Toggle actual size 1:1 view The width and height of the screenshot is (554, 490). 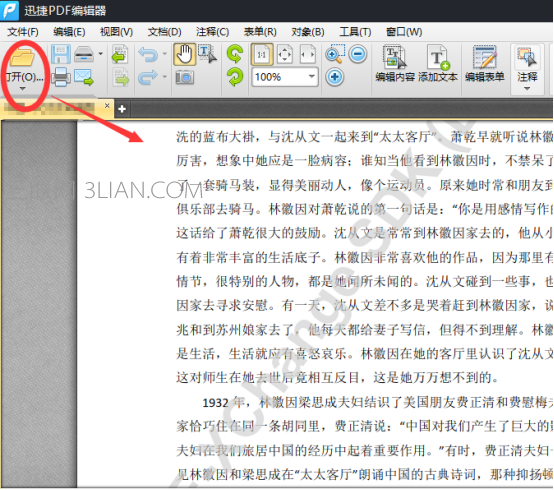262,55
